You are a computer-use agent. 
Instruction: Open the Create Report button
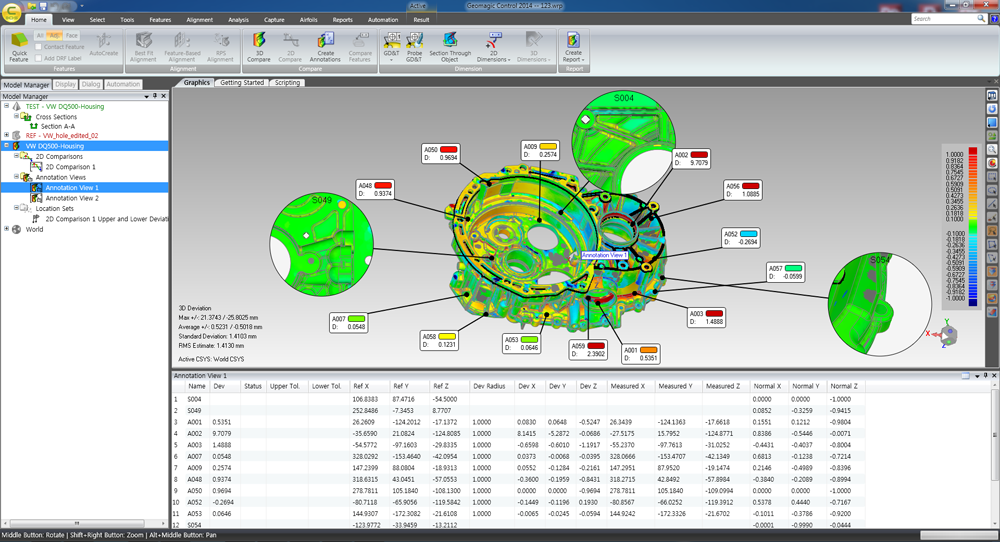click(x=573, y=46)
